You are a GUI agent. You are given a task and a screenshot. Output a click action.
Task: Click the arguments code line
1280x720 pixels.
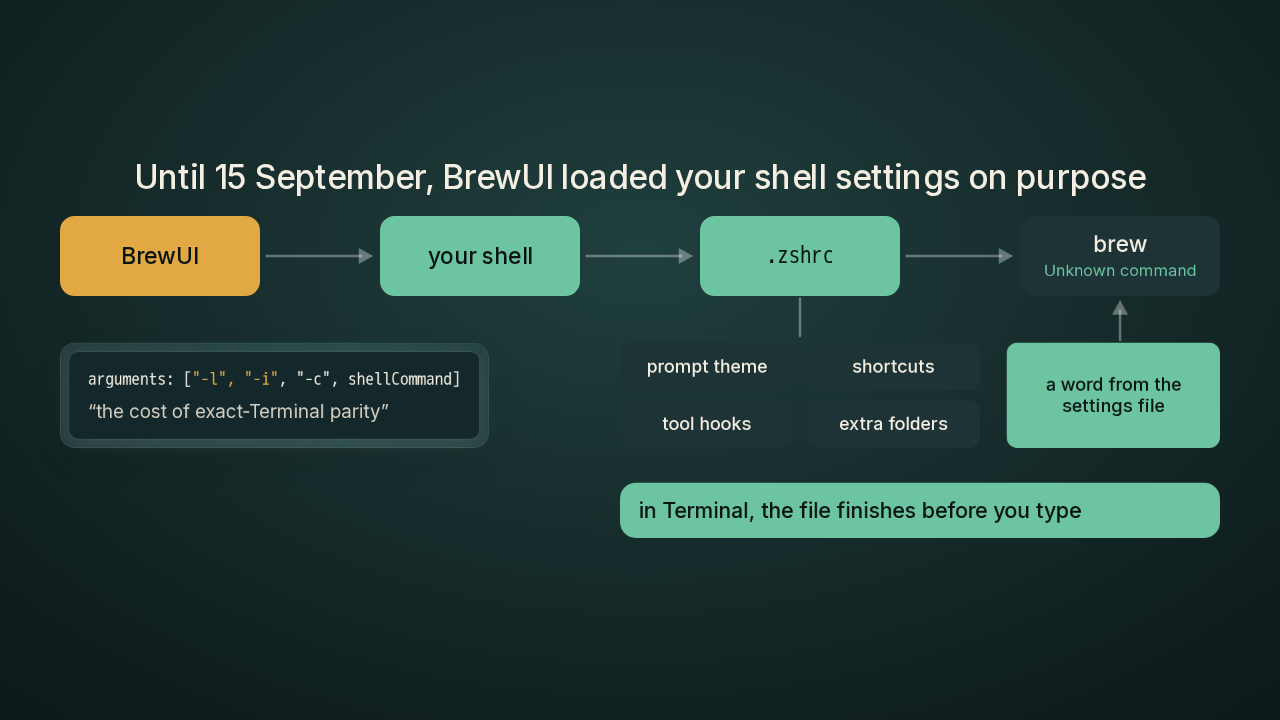[x=274, y=379]
